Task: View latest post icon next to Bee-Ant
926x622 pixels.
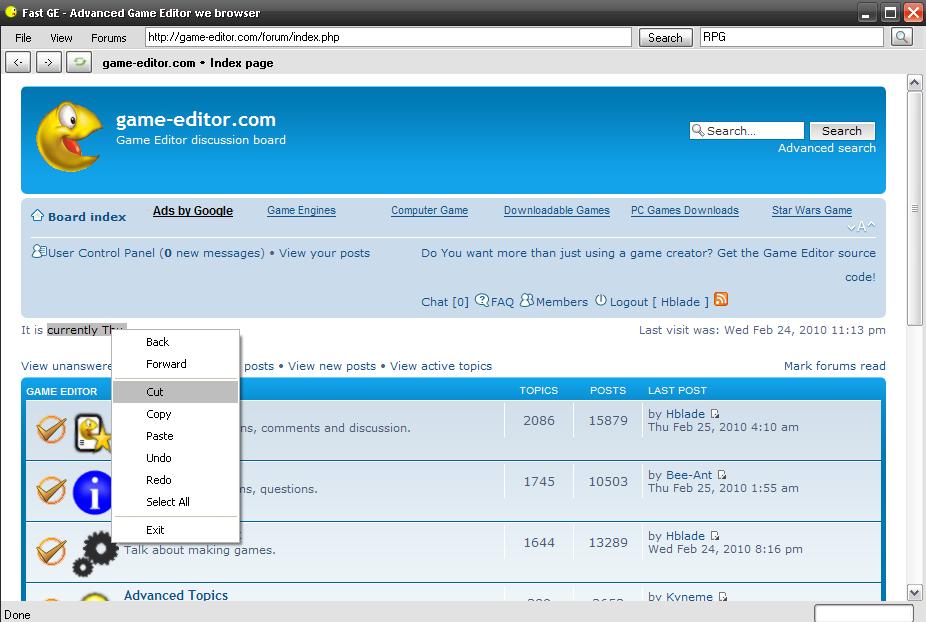Action: click(x=722, y=475)
